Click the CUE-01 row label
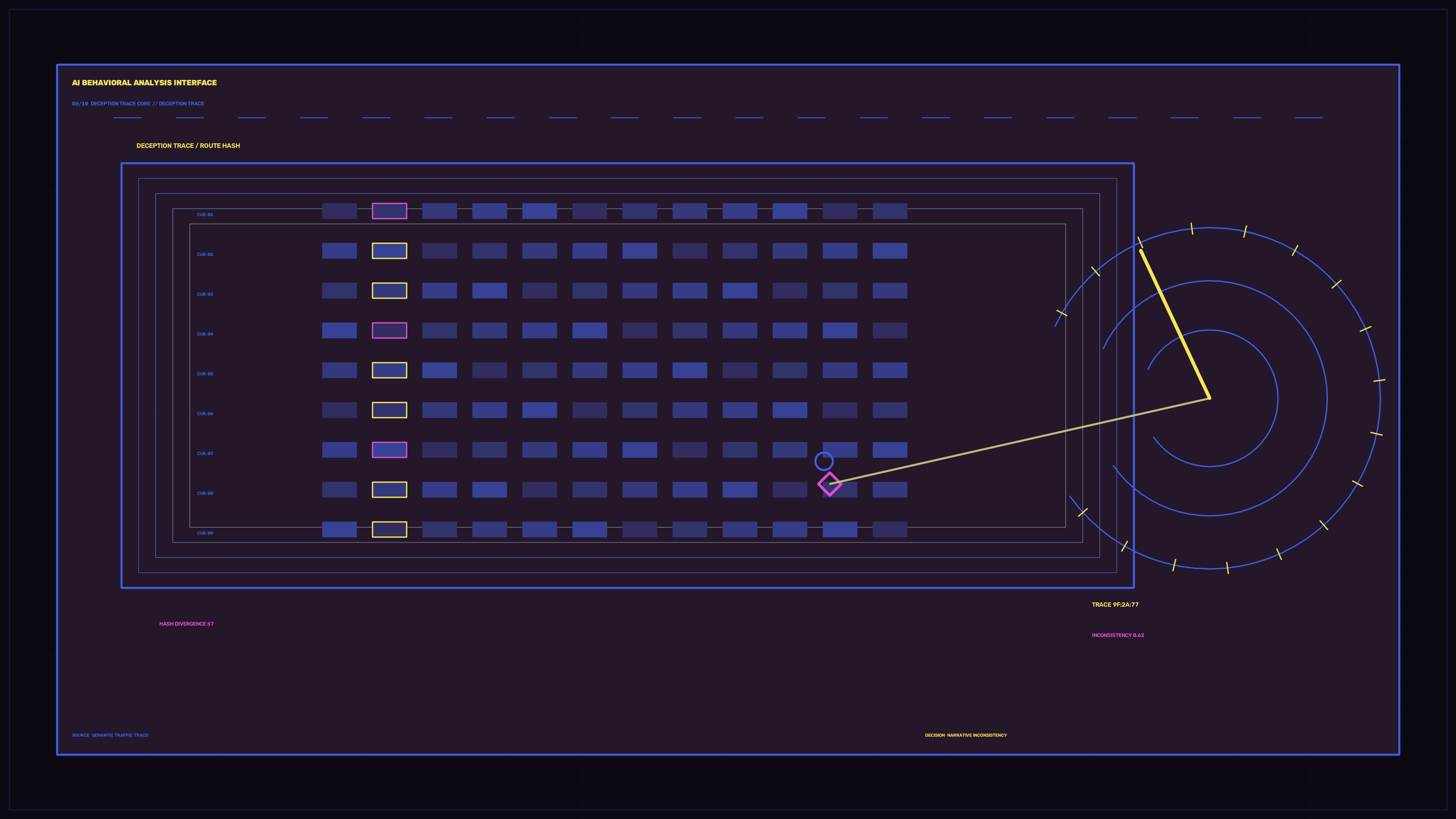1456x819 pixels. coord(205,215)
